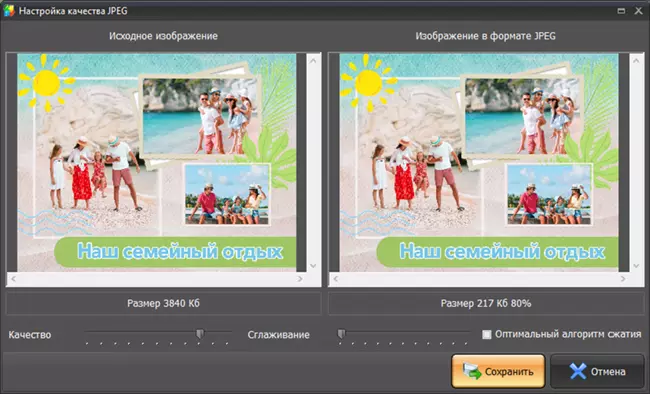Click right arrow of source image horizontal scrollbar
This screenshot has height=394, width=650.
pos(300,279)
